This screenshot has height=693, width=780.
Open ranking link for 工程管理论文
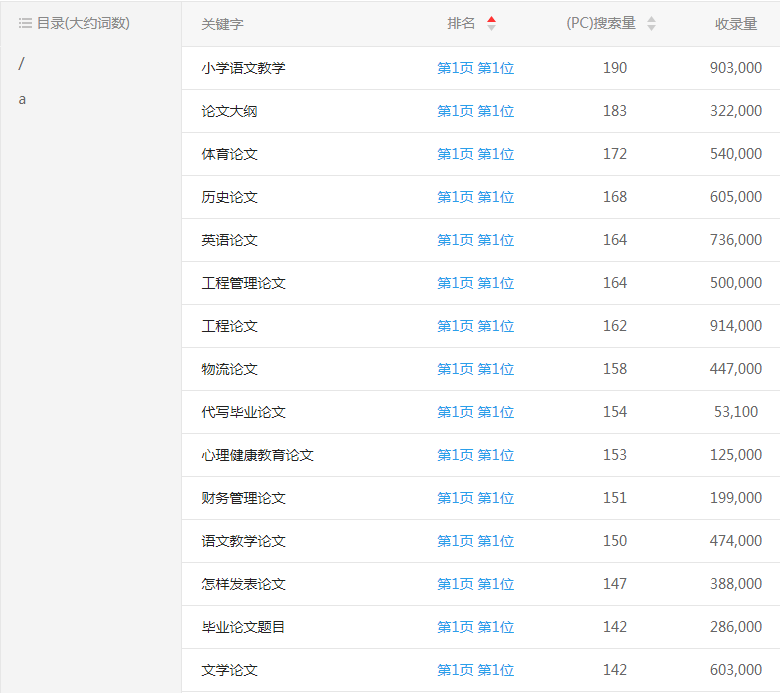pyautogui.click(x=475, y=283)
